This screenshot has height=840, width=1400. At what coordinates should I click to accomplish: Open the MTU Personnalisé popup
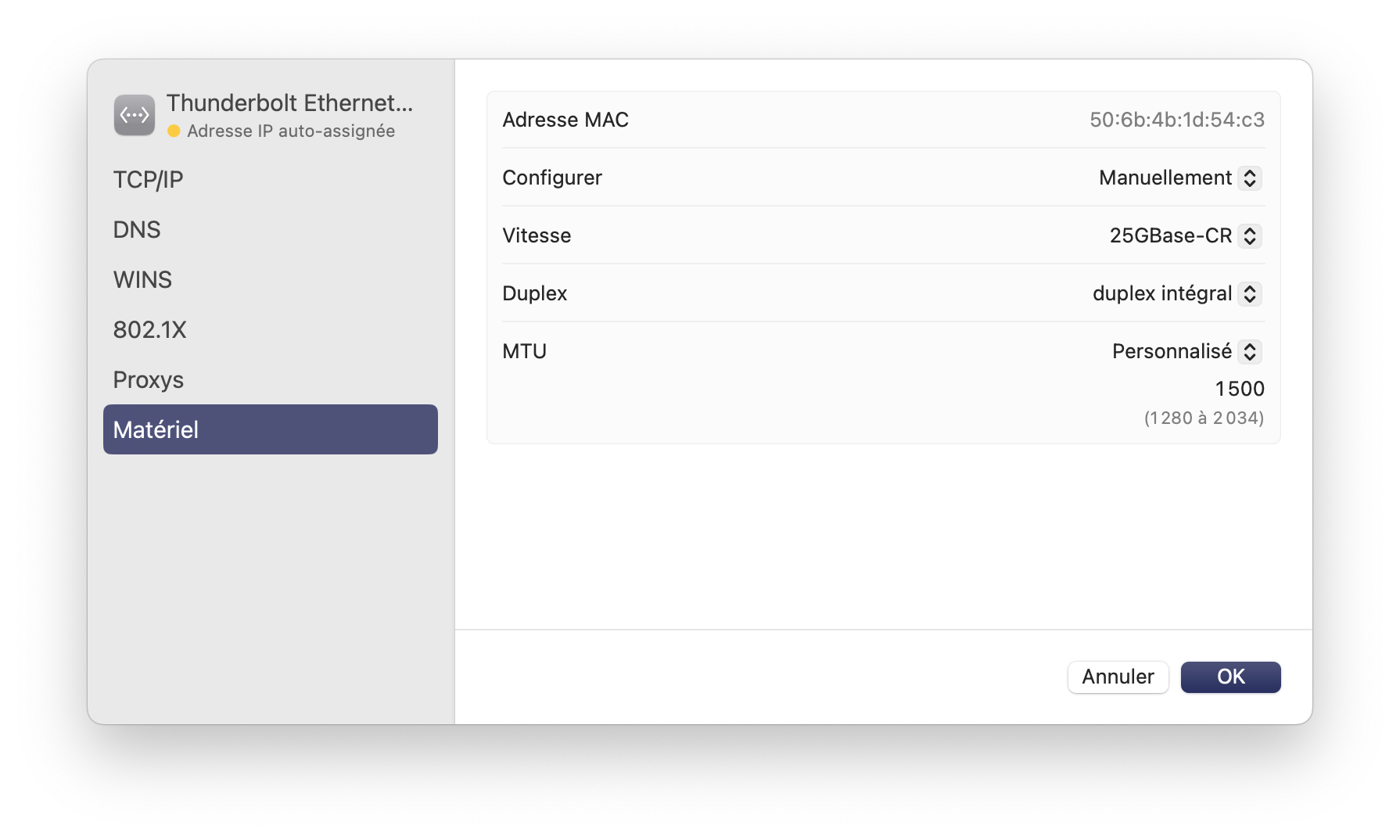click(x=1186, y=351)
